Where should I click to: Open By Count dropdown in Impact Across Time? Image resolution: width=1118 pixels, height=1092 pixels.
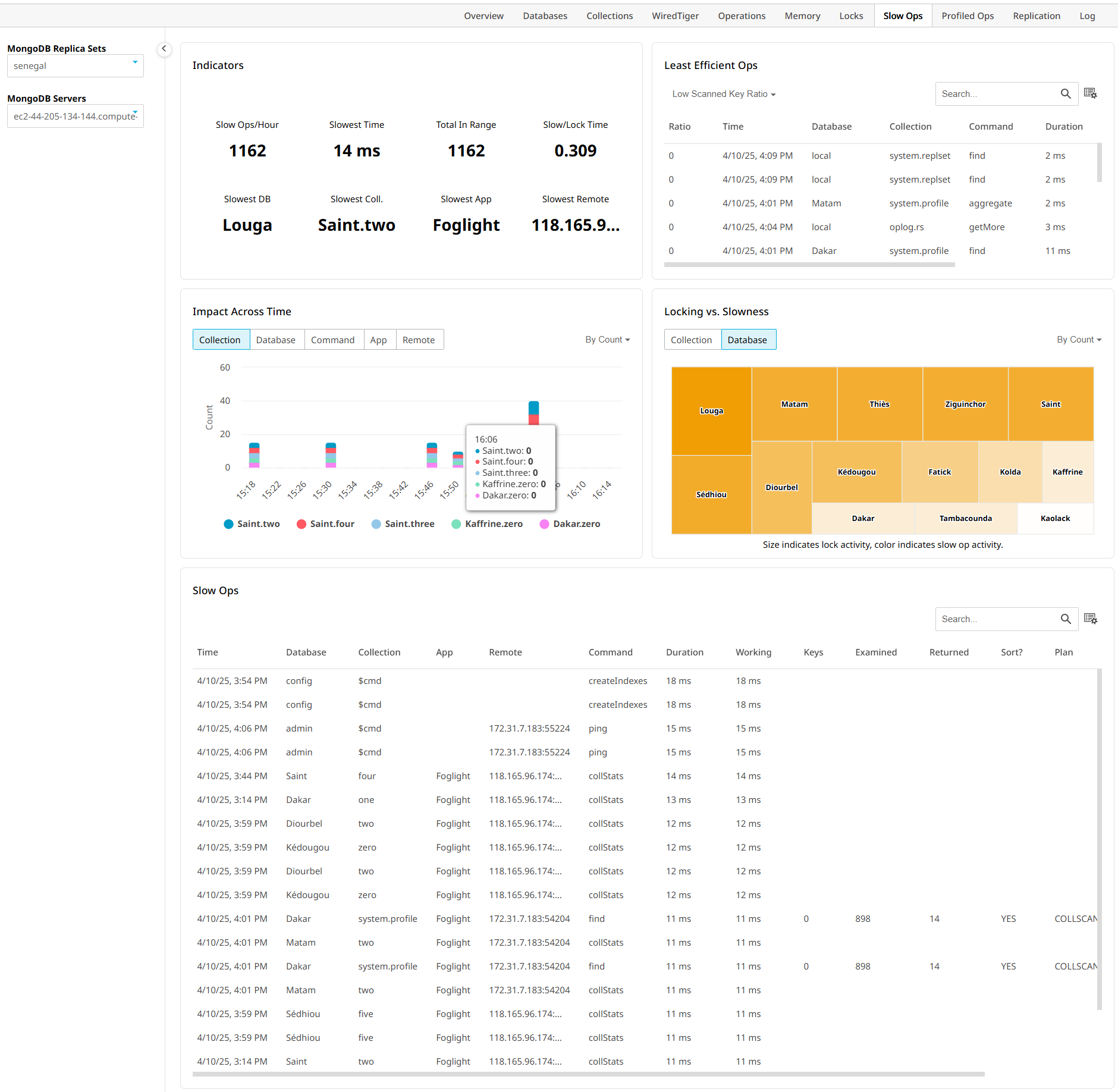[x=607, y=340]
